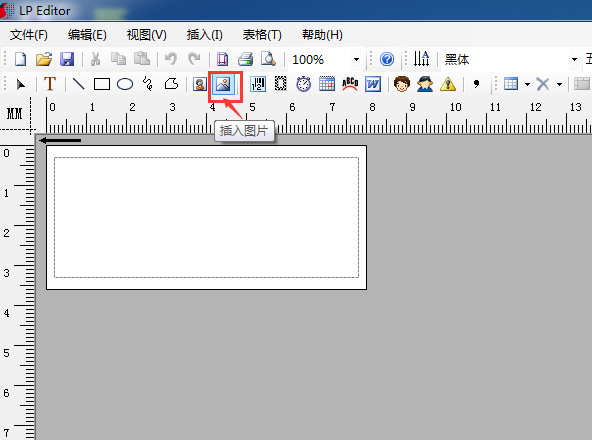Viewport: 592px width, 440px height.
Task: Click the Word document import icon
Action: tap(373, 84)
